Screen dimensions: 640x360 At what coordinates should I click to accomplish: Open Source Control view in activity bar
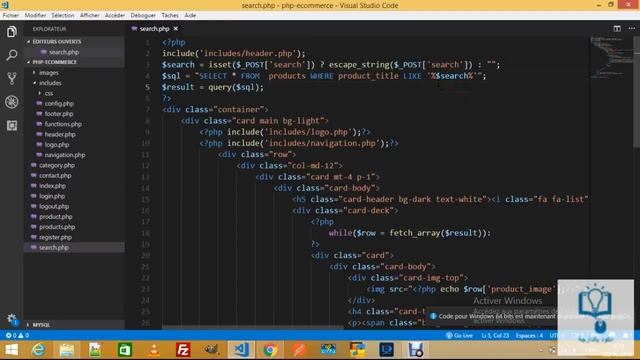pyautogui.click(x=11, y=78)
